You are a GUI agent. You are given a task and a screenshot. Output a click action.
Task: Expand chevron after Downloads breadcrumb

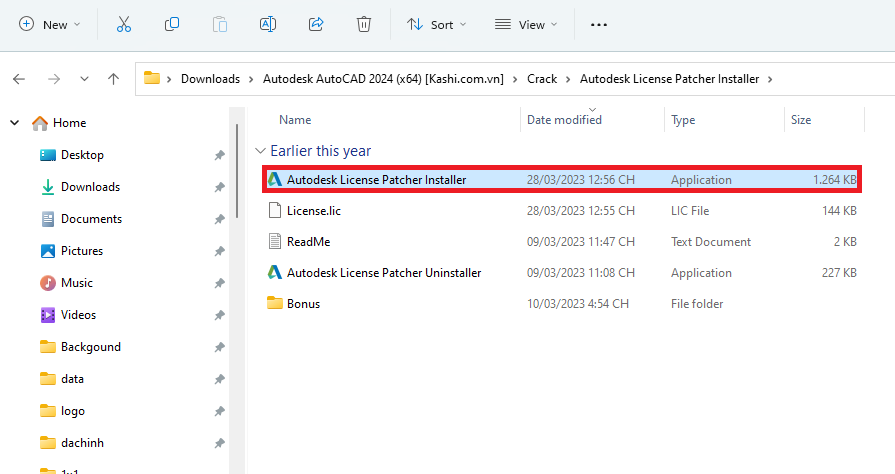click(251, 79)
